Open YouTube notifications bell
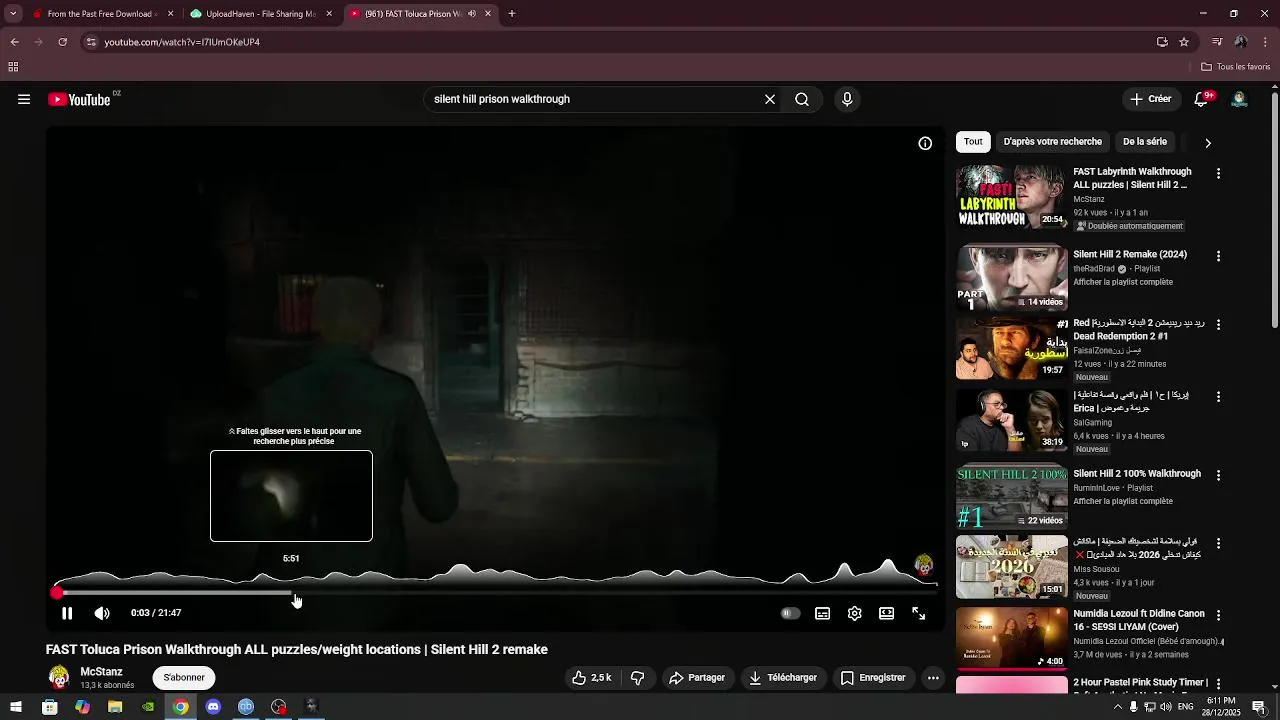1280x720 pixels. [x=1202, y=99]
